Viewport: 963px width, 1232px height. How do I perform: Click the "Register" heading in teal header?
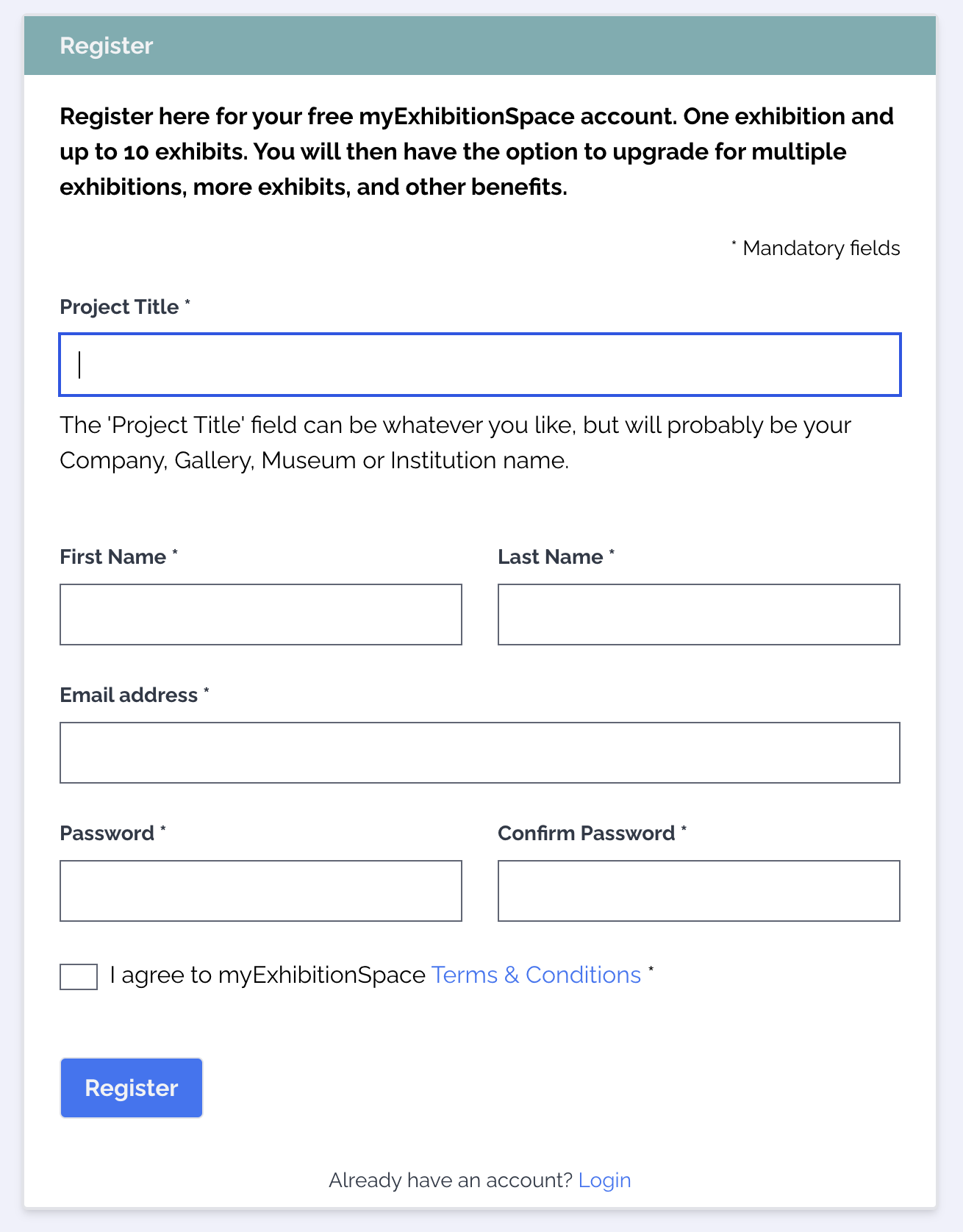click(x=107, y=46)
